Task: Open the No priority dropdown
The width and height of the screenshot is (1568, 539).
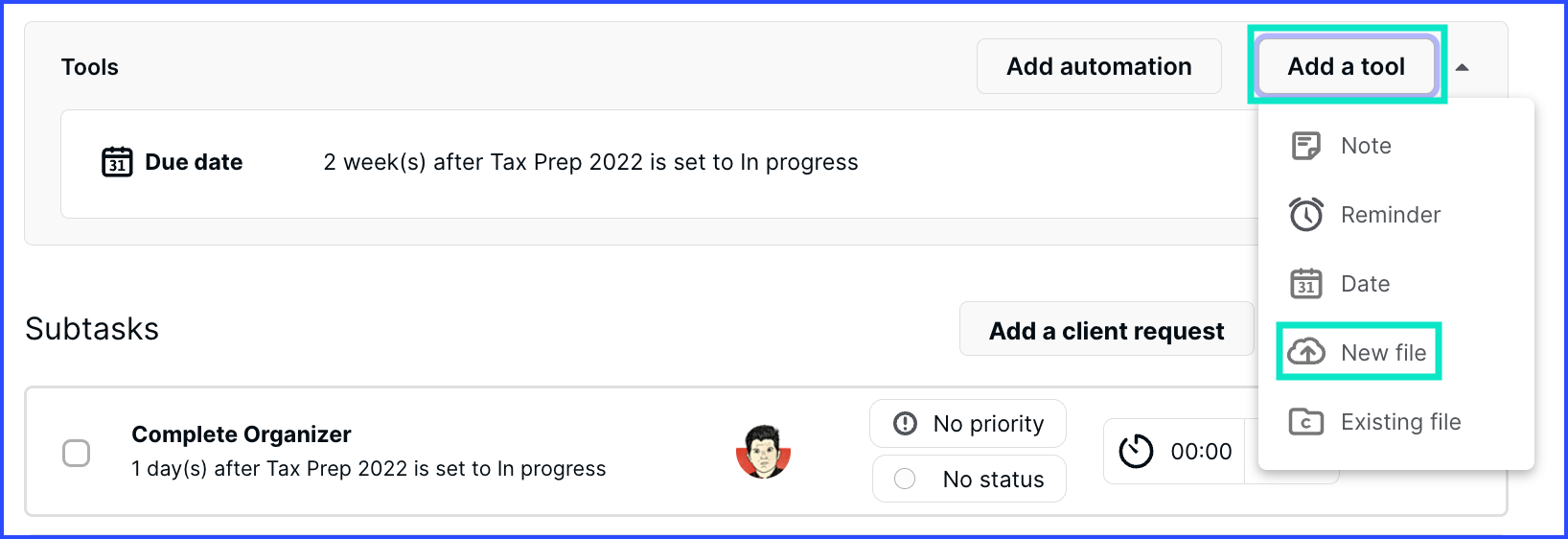Action: tap(968, 423)
